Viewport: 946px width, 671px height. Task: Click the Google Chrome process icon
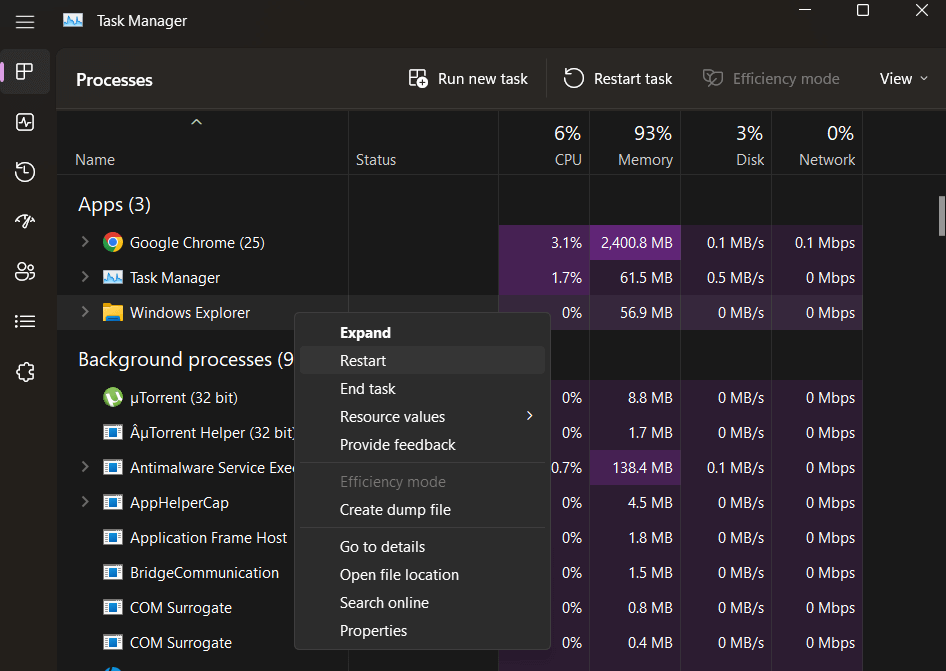coord(112,243)
